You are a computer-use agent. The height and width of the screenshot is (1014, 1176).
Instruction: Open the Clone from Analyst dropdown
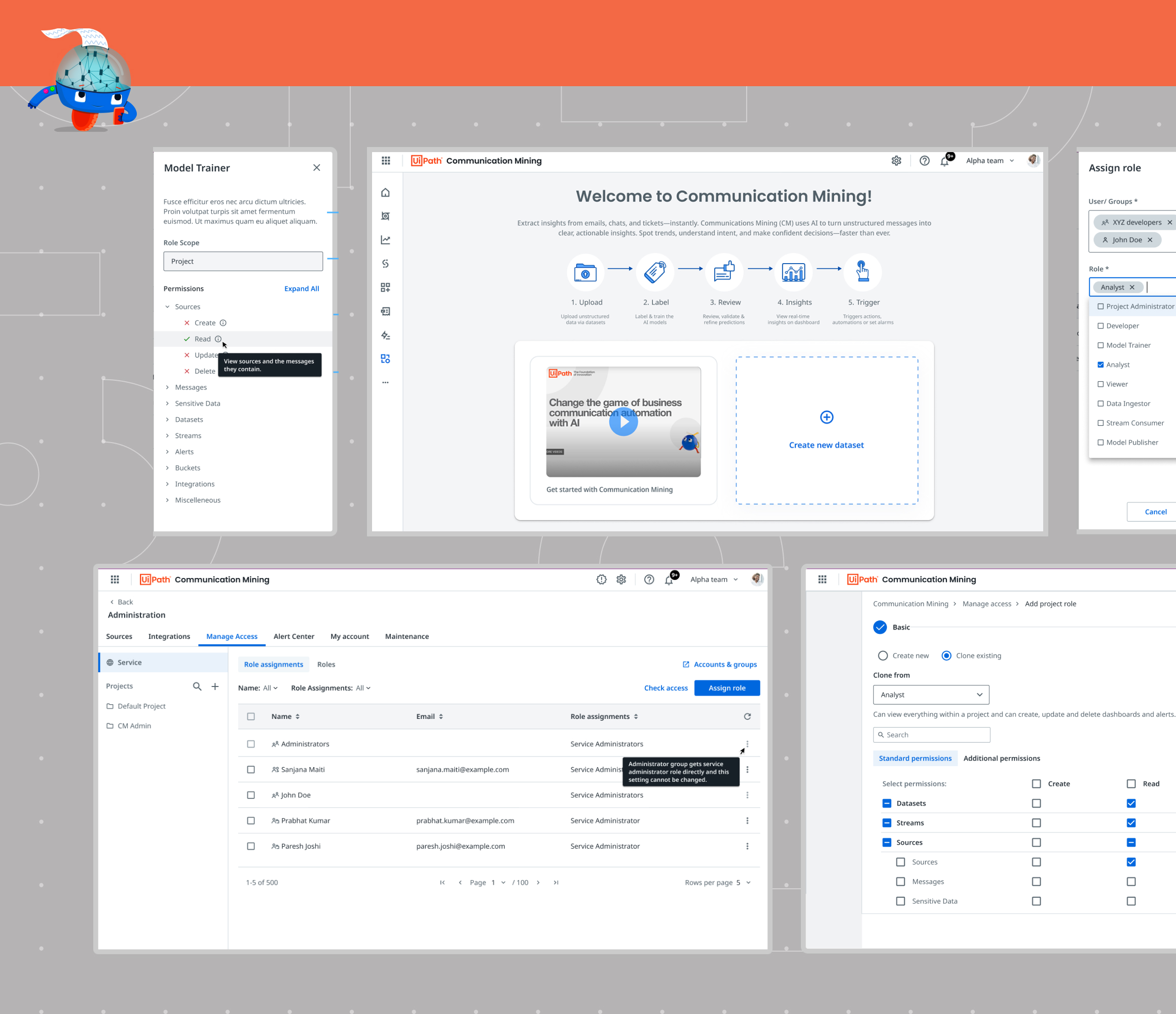coord(931,695)
